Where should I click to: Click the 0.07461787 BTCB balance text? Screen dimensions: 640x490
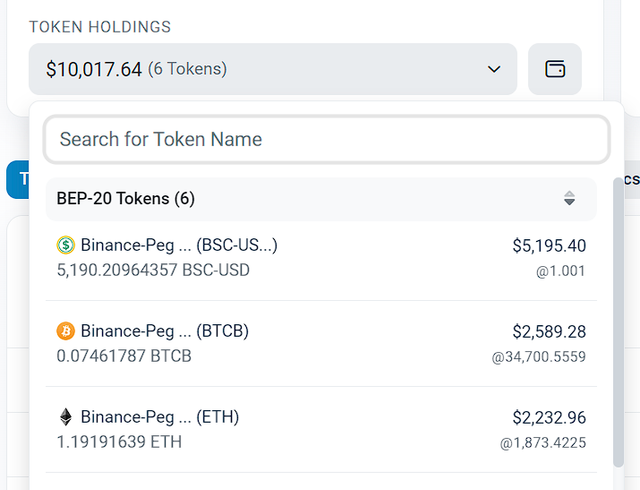[124, 356]
